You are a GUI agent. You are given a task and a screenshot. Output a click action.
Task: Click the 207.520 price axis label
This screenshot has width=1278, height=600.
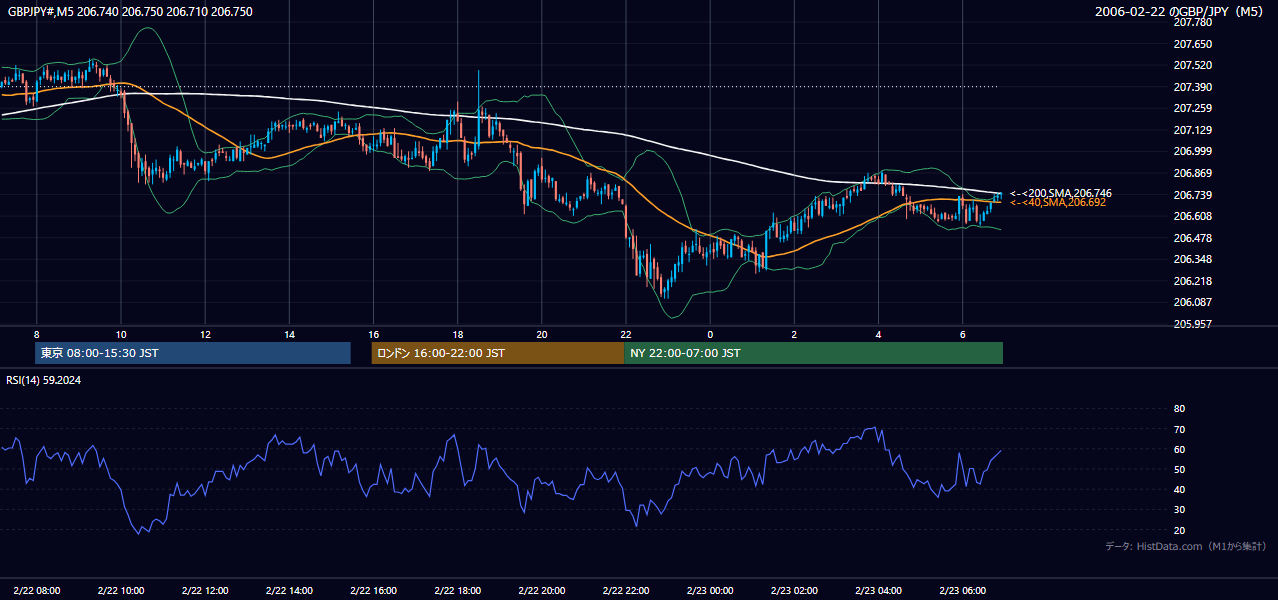[1193, 65]
